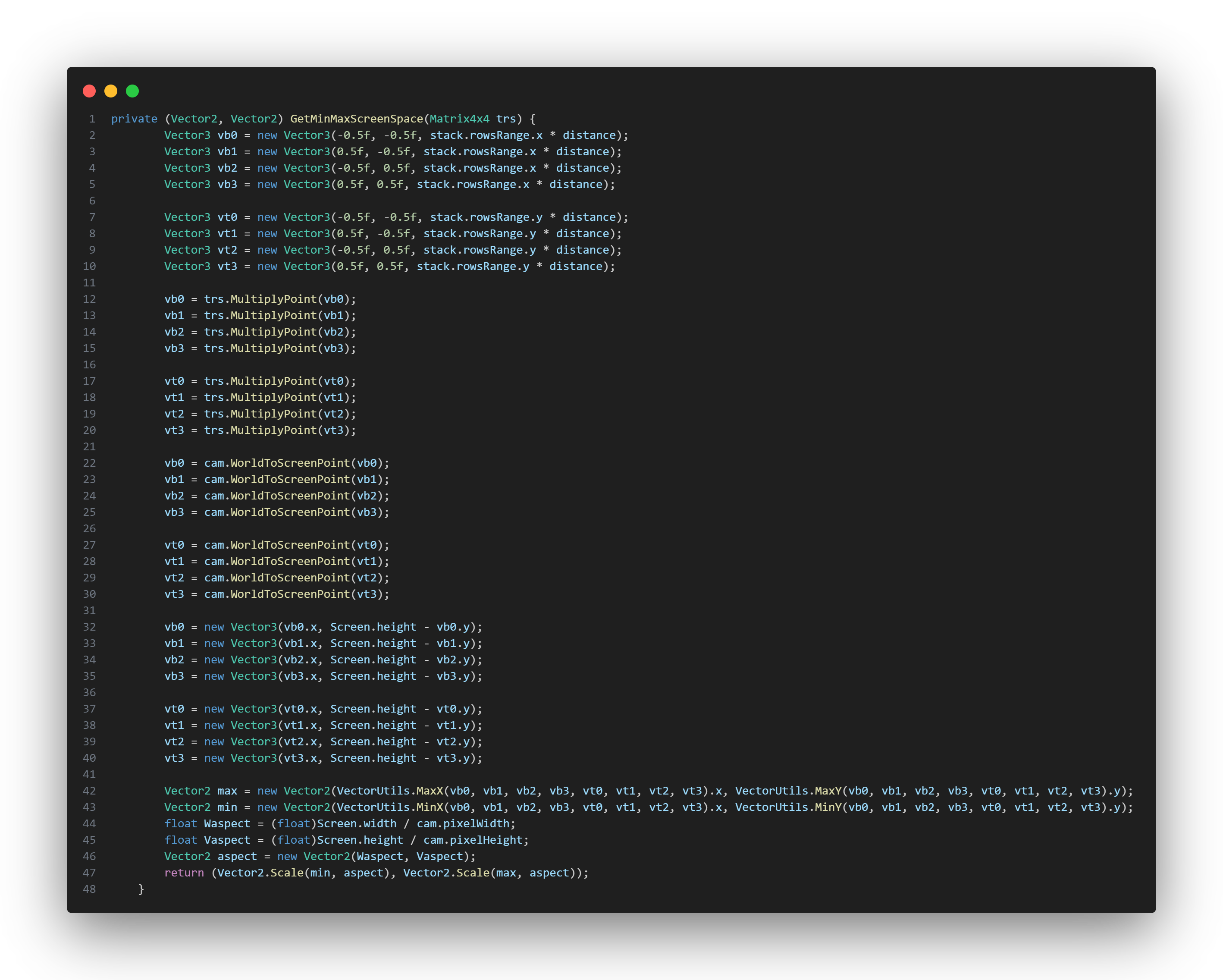Image resolution: width=1223 pixels, height=980 pixels.
Task: Click 'stack.rowsRange.y' on line 7
Action: pyautogui.click(x=486, y=217)
